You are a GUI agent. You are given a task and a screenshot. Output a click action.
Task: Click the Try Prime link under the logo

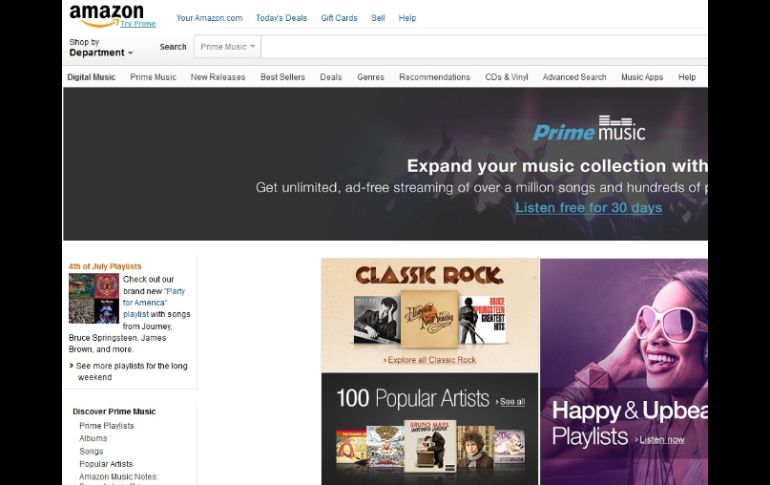tap(137, 23)
